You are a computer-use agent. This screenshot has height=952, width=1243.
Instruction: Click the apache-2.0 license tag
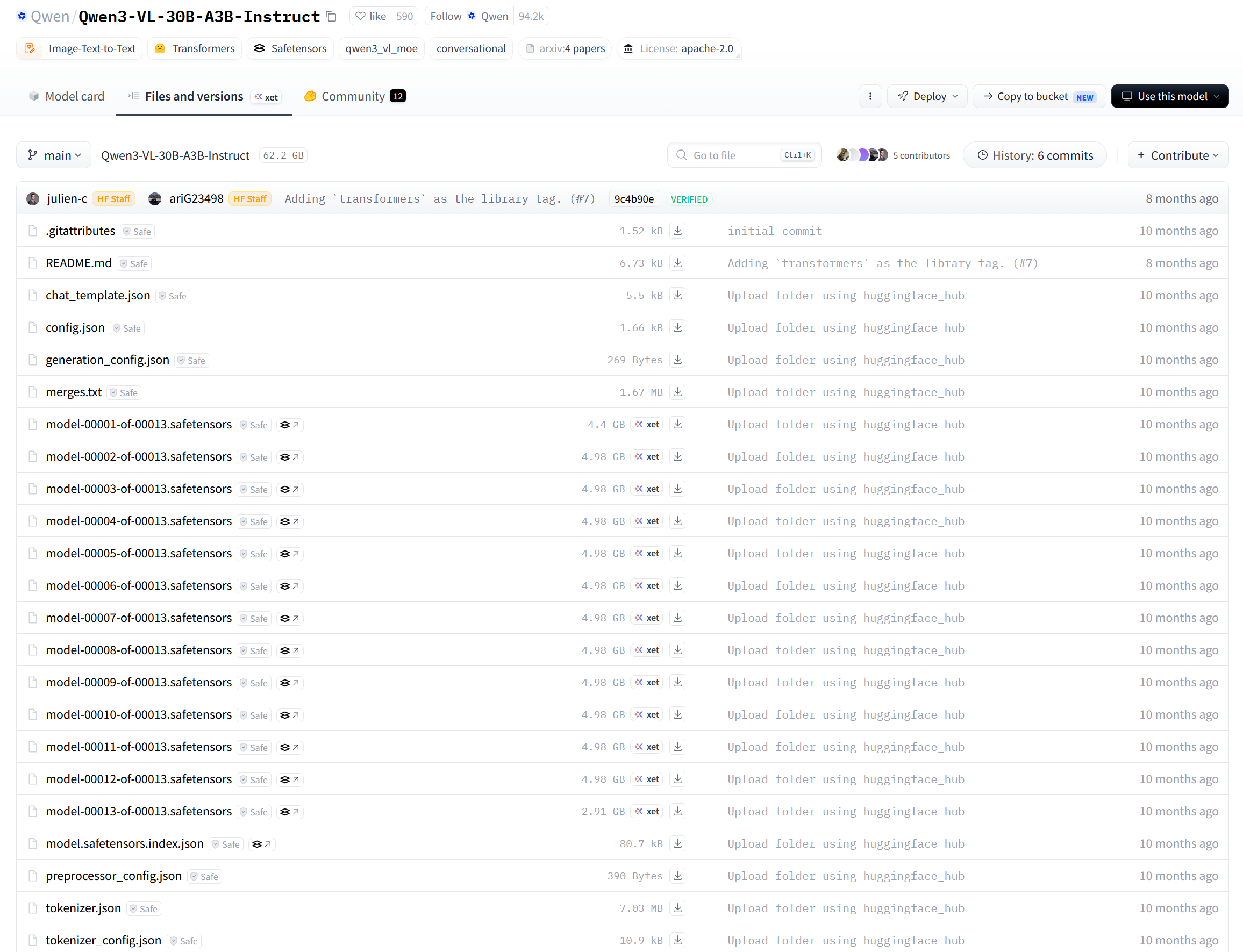pos(678,49)
